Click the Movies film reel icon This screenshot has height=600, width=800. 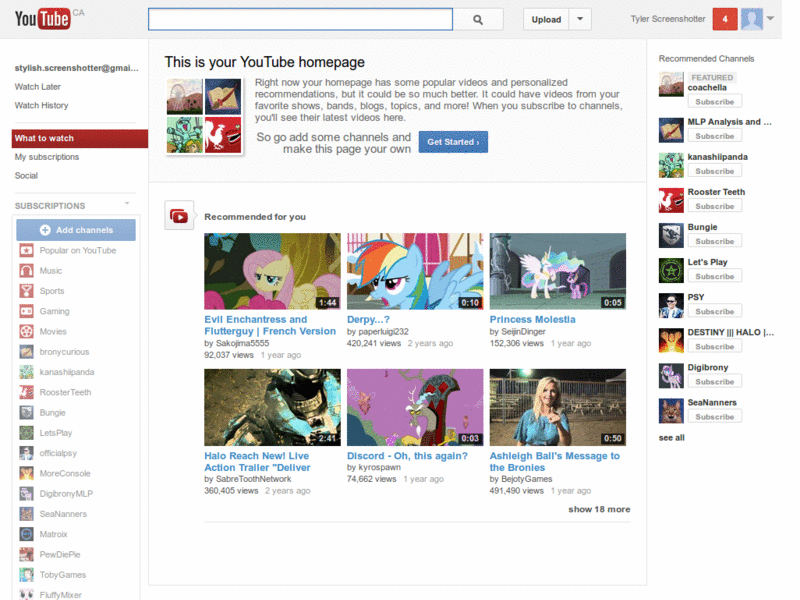click(27, 332)
